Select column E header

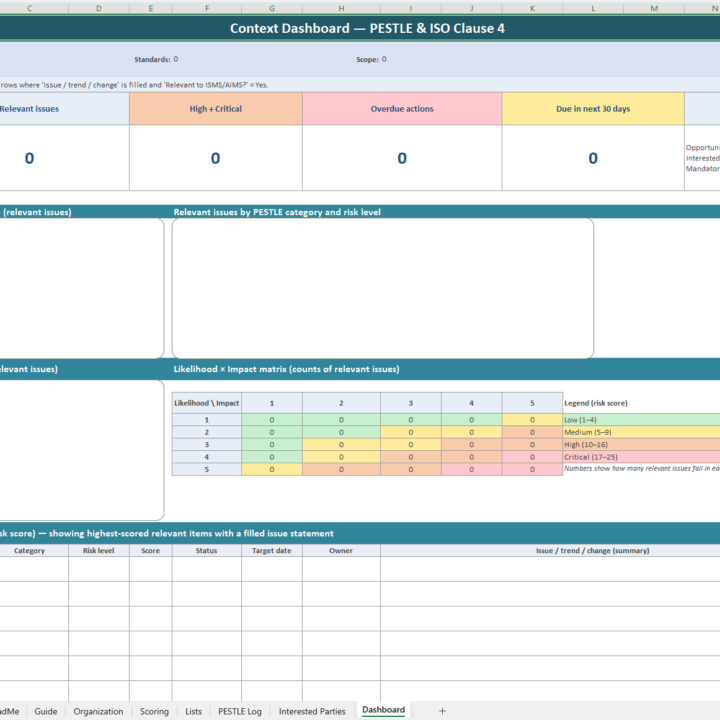(151, 8)
